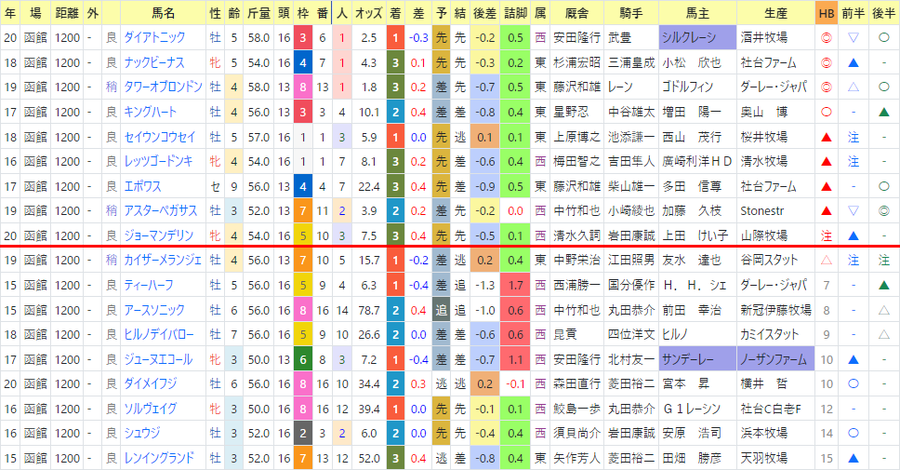Open the レッツゴードンキ link
The height and width of the screenshot is (470, 900).
pos(158,162)
